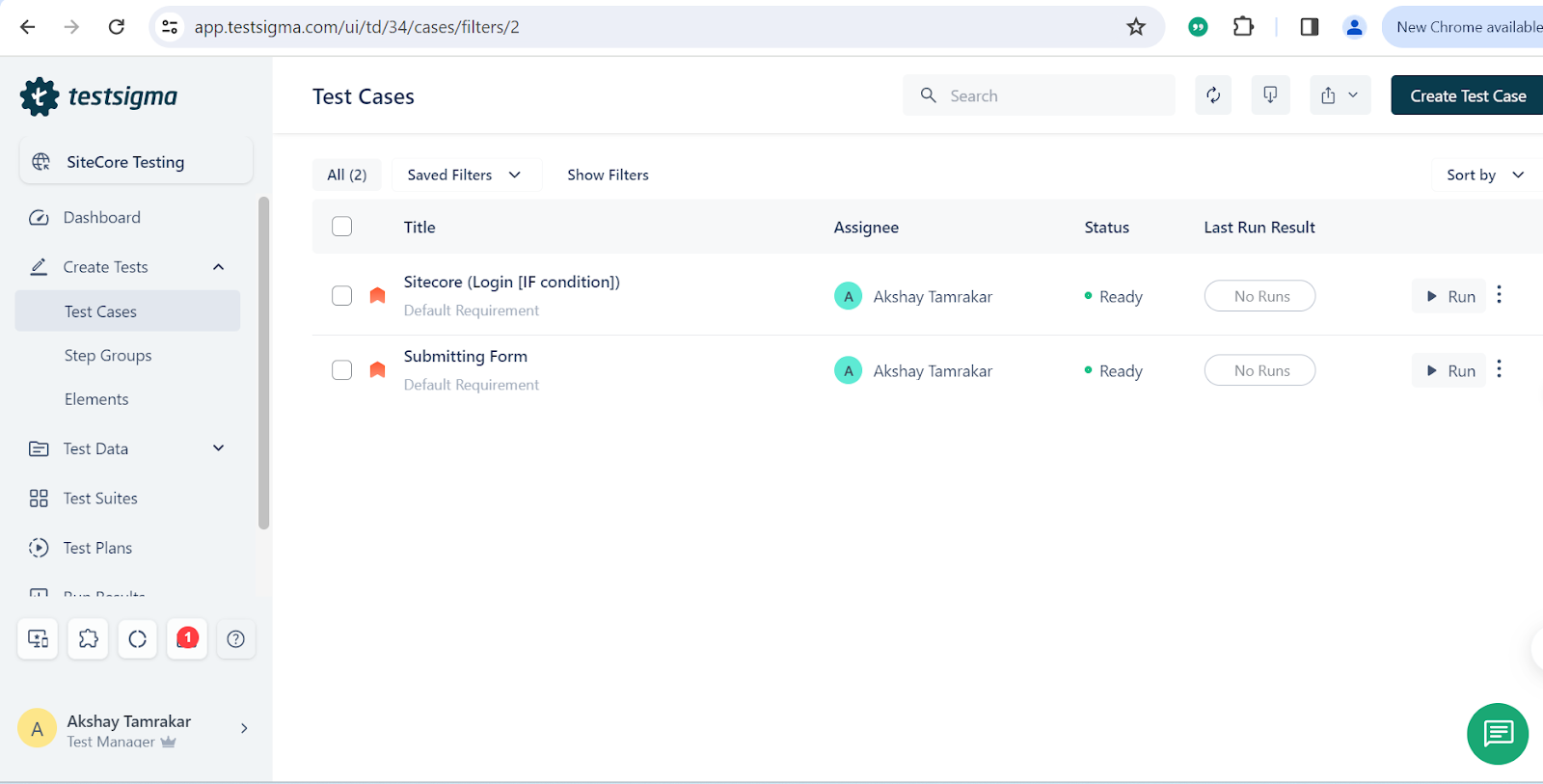Image resolution: width=1543 pixels, height=784 pixels.
Task: Click No Runs badge for Submitting Form row
Action: pos(1259,370)
